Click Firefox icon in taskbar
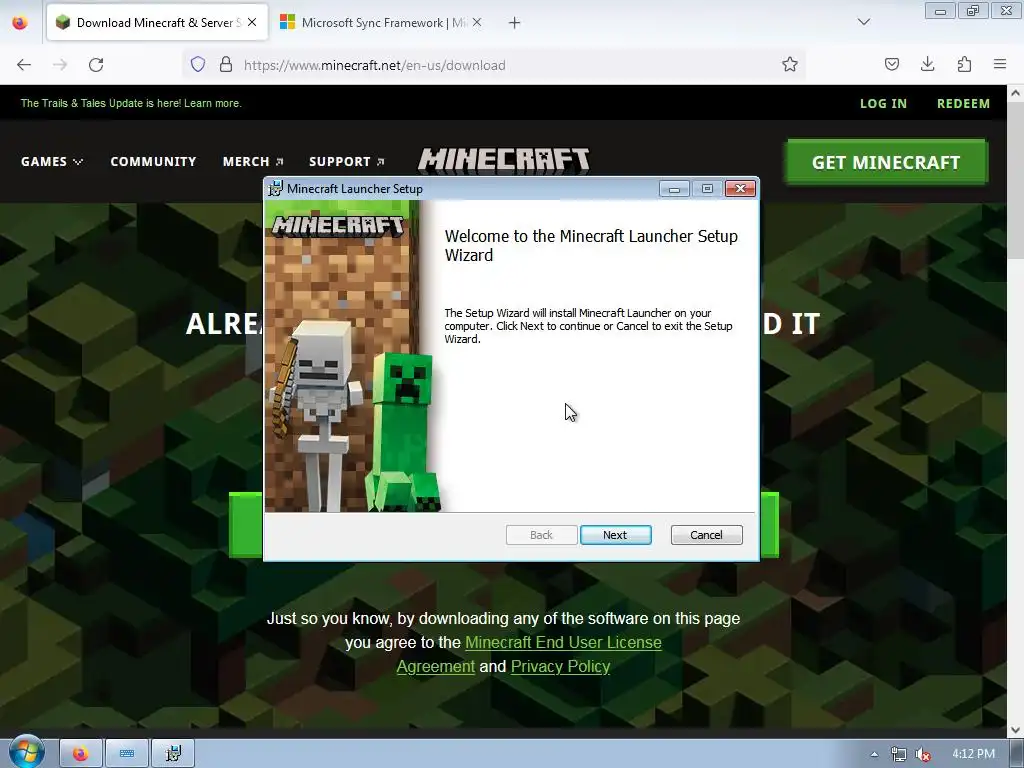The height and width of the screenshot is (768, 1024). [x=81, y=754]
